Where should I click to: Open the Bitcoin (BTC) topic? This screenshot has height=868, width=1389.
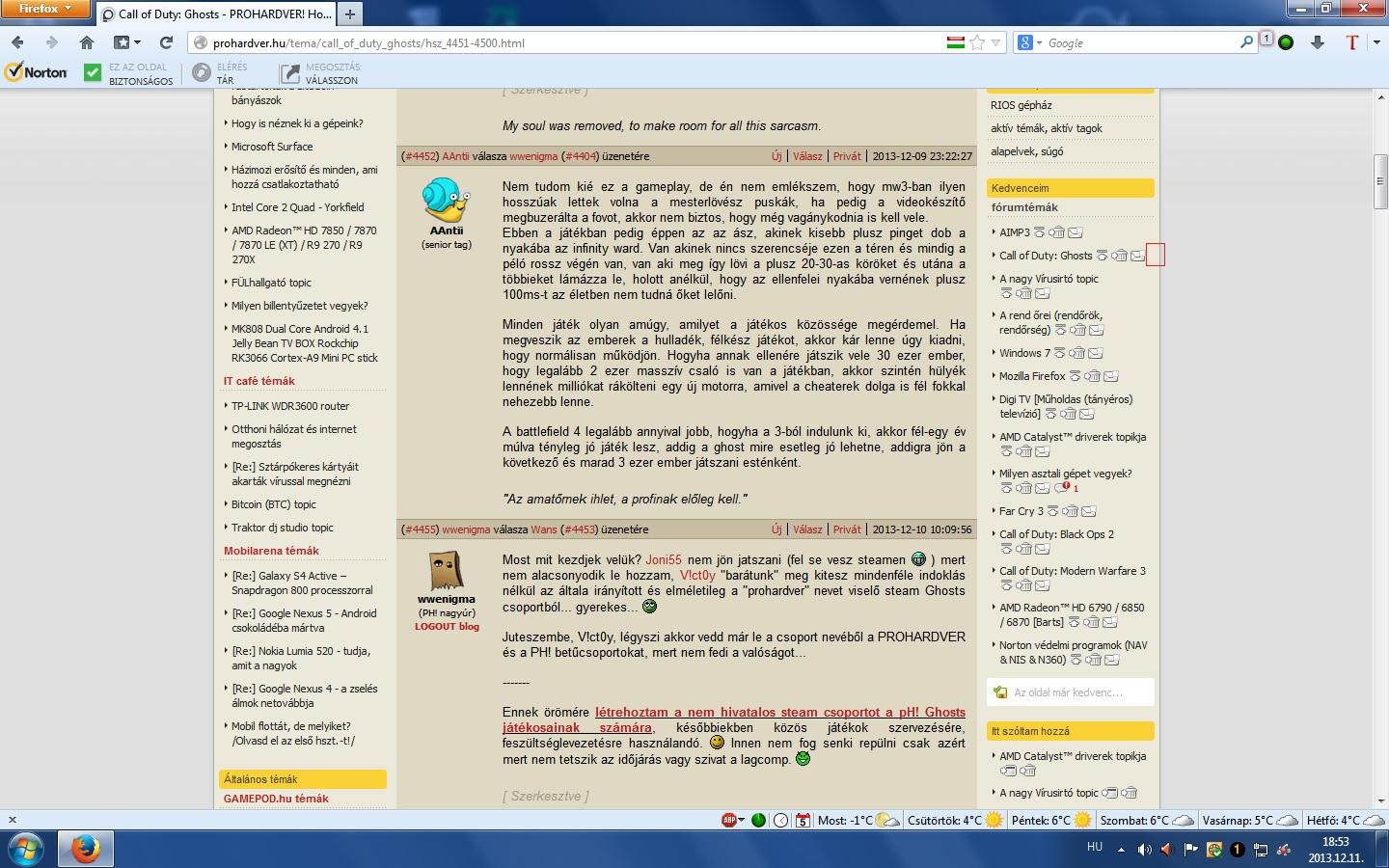[x=274, y=504]
